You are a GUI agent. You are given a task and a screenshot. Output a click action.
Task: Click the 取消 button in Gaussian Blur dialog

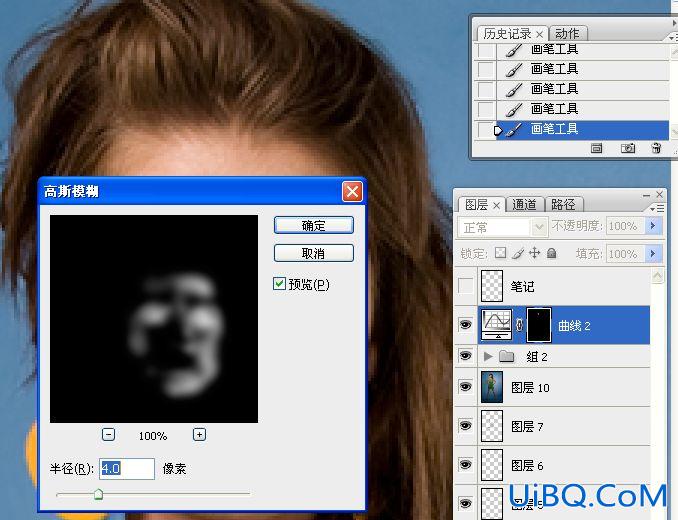pos(313,253)
